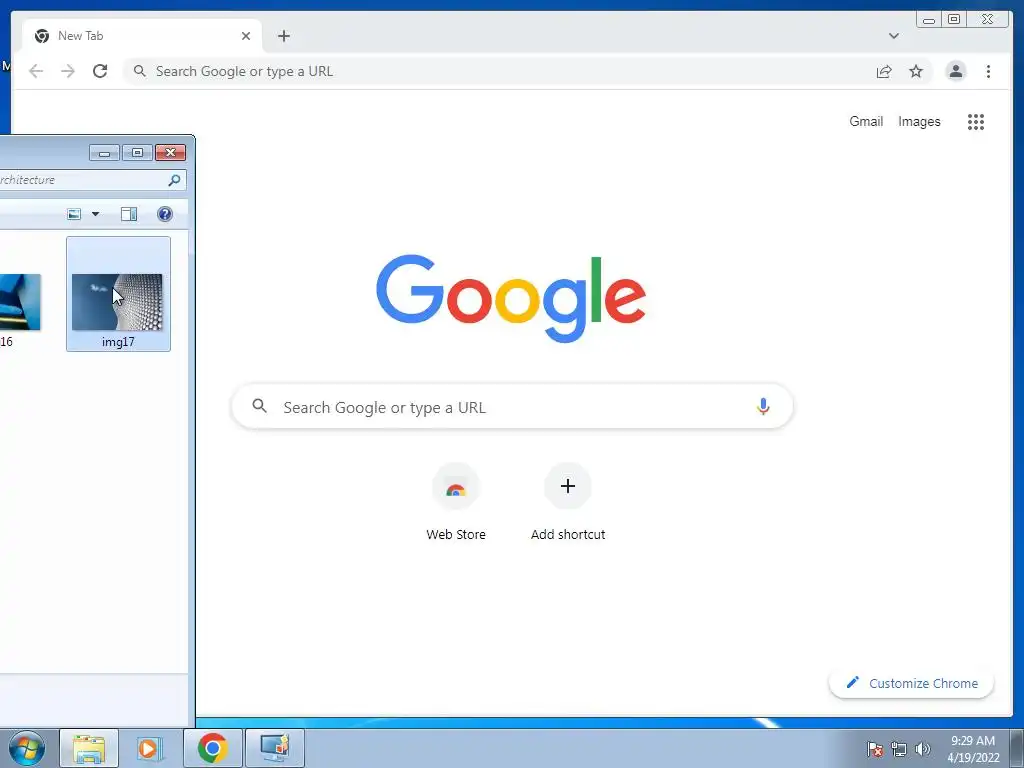Image resolution: width=1024 pixels, height=768 pixels.
Task: Open the Chrome profile avatar
Action: click(x=955, y=71)
